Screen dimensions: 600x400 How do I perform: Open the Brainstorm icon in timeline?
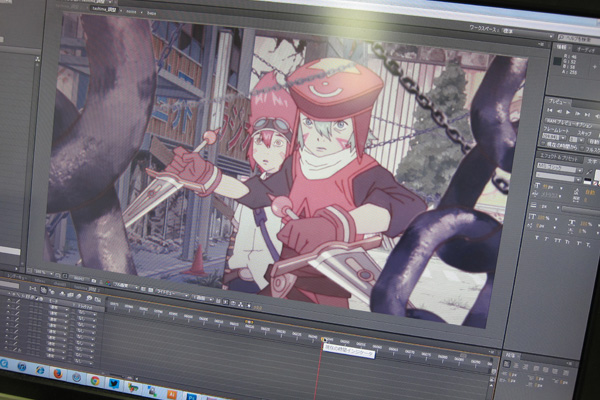pos(89,298)
